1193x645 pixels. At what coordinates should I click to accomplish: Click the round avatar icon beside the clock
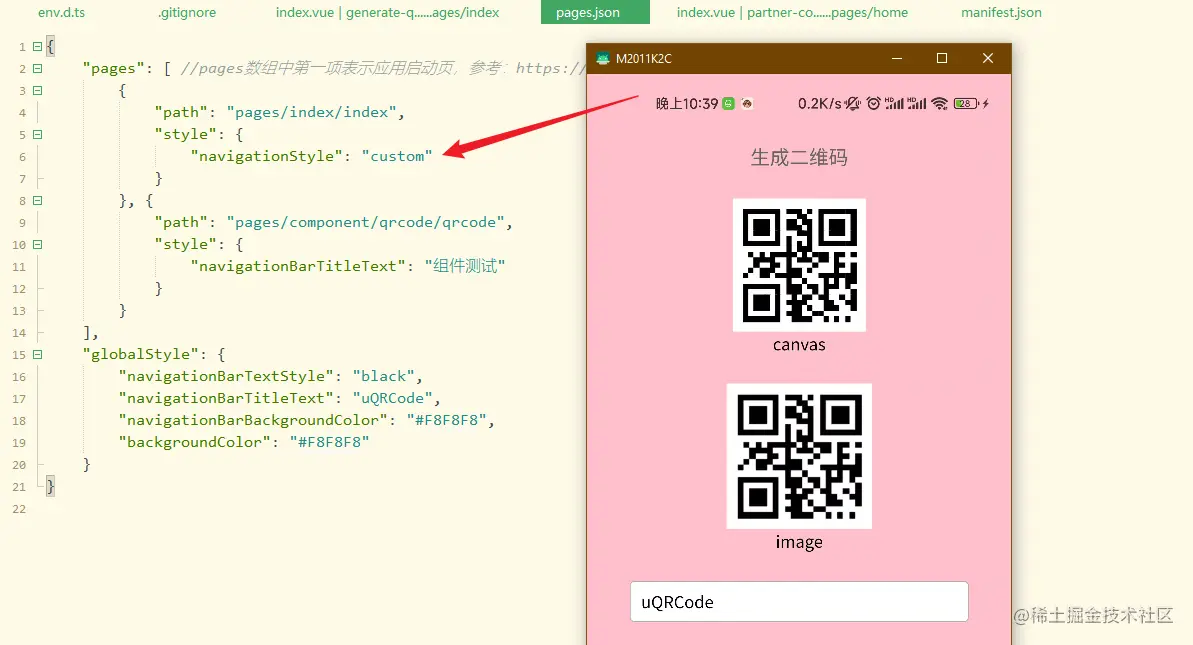pos(747,103)
